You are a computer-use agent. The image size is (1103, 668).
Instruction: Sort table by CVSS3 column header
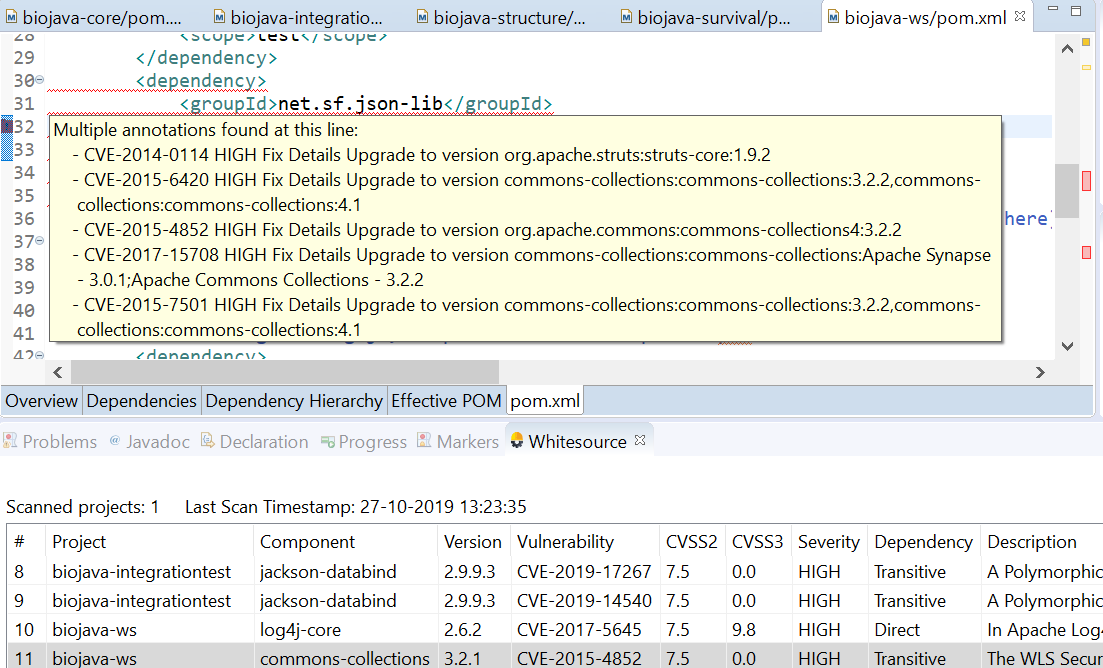[x=759, y=542]
